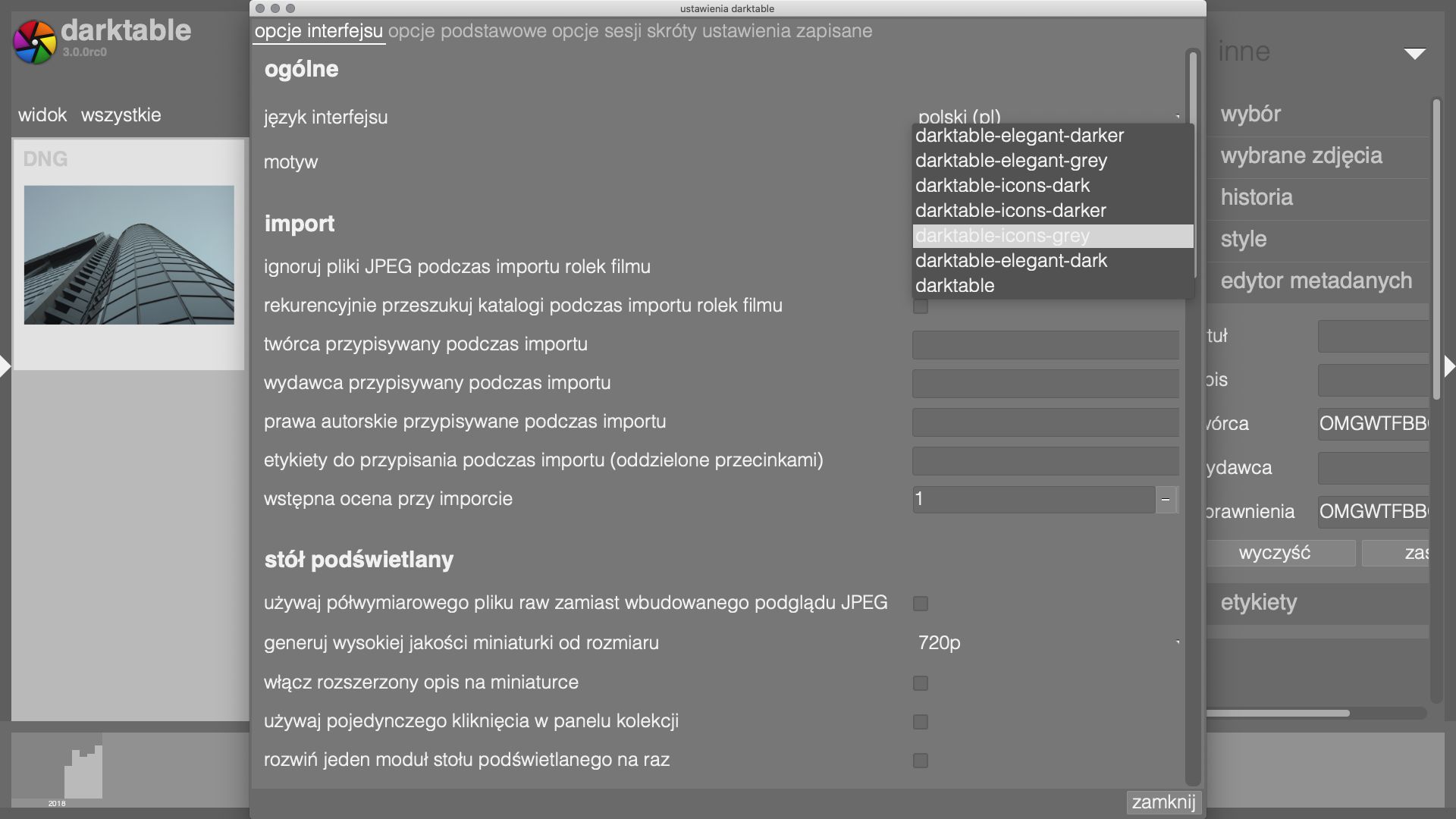Click wstępna ocena przy imporcie value field

(x=1034, y=499)
